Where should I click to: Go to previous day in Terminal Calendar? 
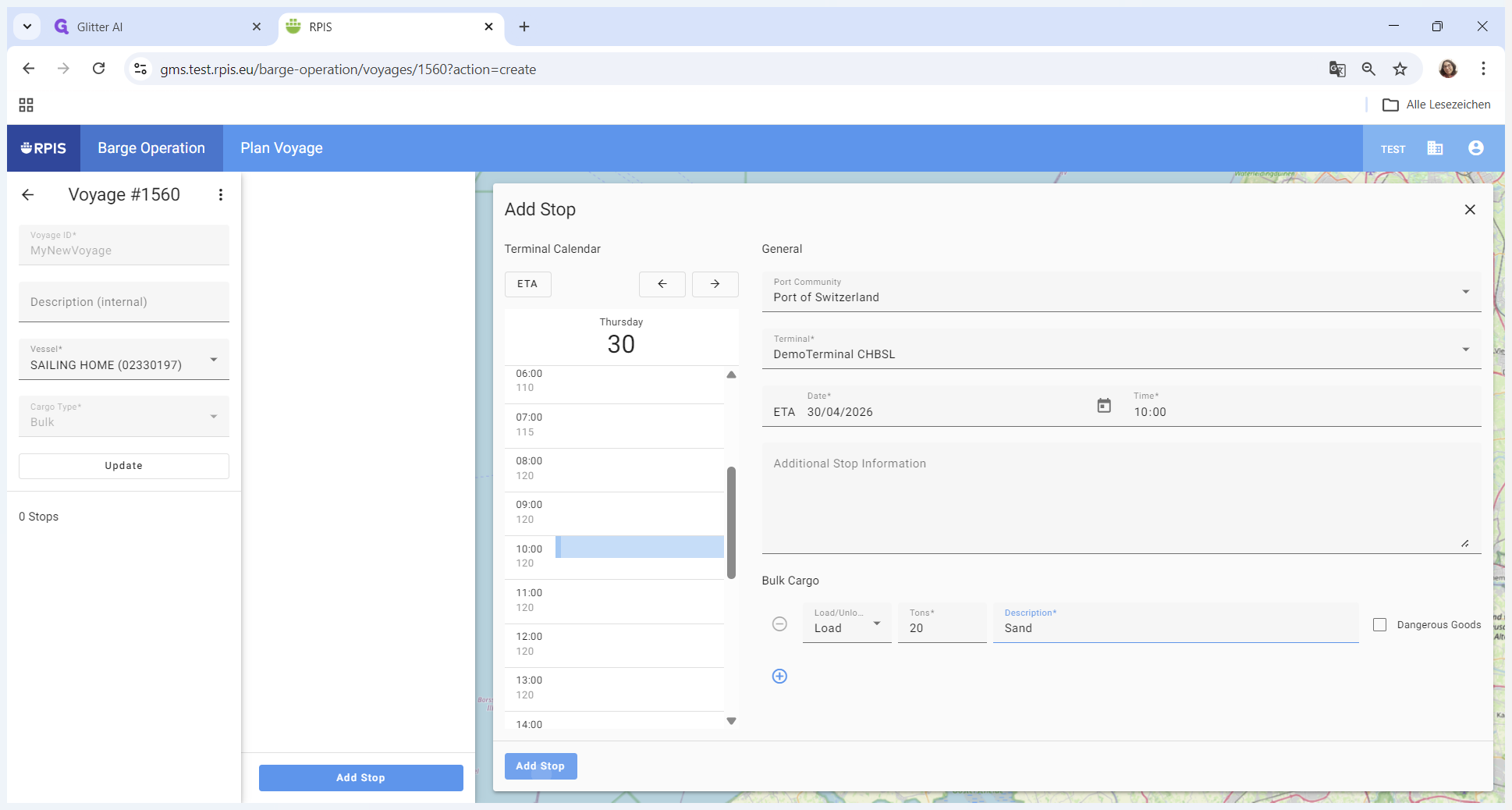[x=662, y=284]
